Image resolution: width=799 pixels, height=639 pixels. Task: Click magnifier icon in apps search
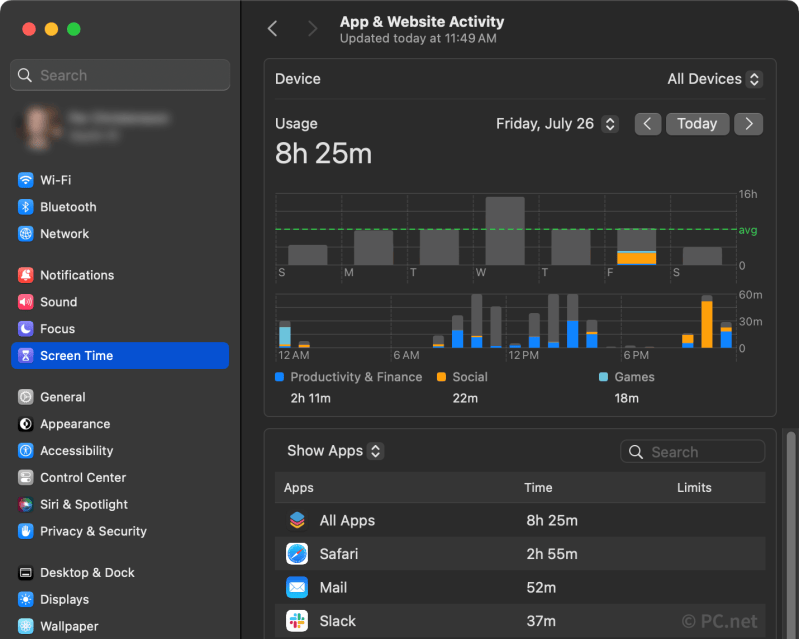click(635, 451)
